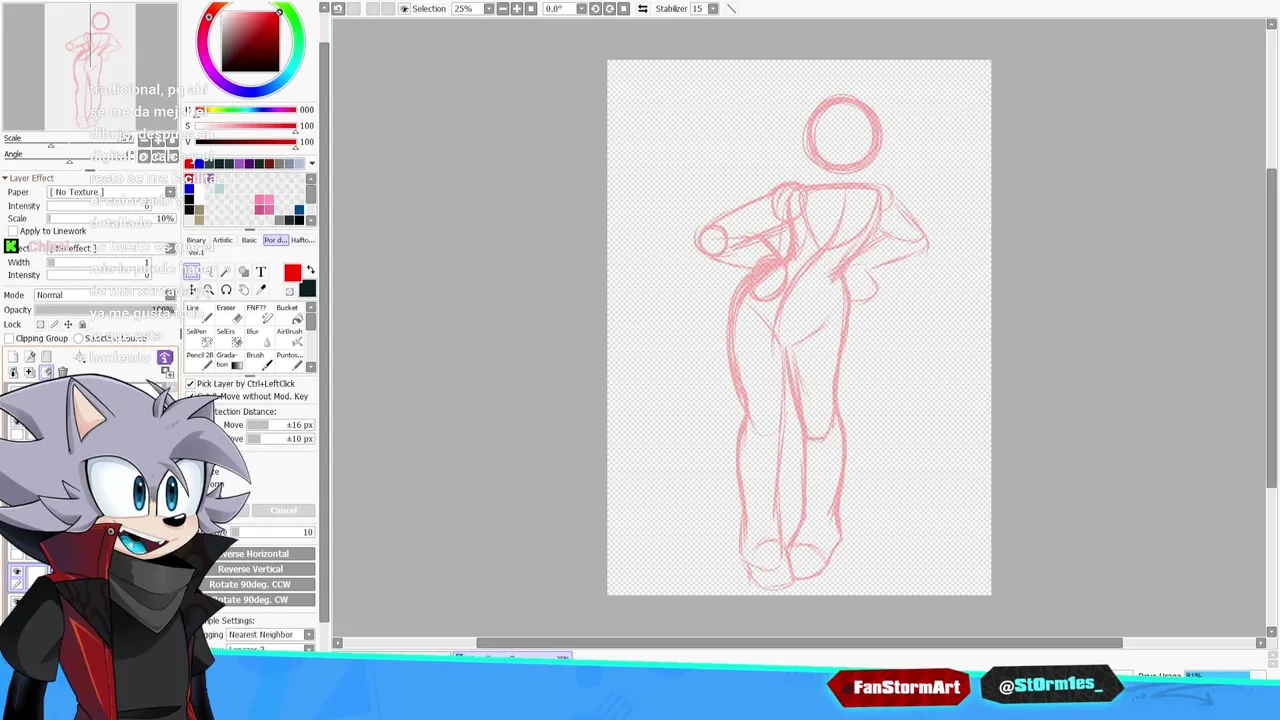Enable Clipping Group checkbox

(9, 338)
